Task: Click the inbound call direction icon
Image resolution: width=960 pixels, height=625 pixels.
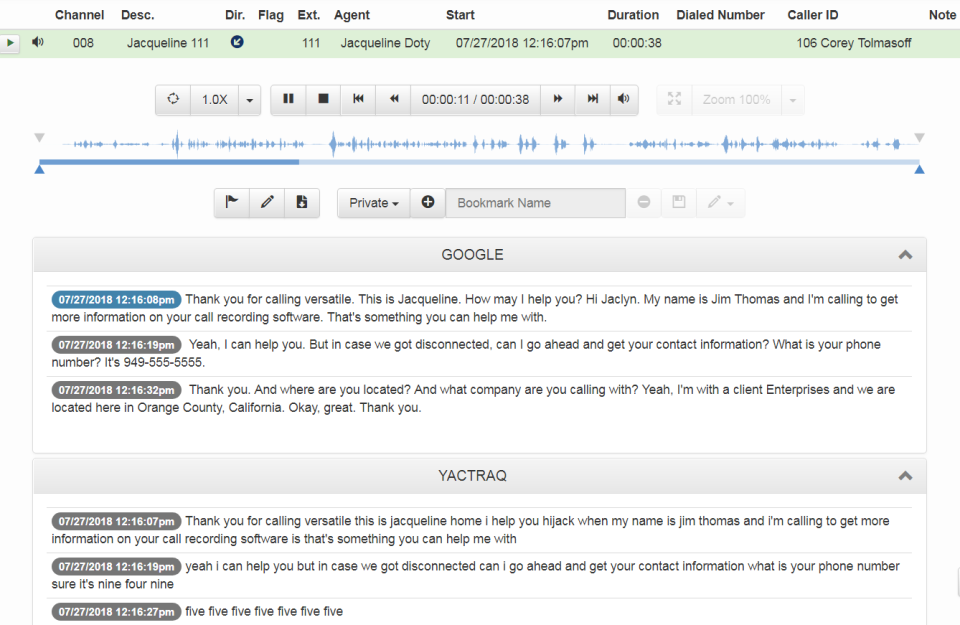Action: click(236, 42)
